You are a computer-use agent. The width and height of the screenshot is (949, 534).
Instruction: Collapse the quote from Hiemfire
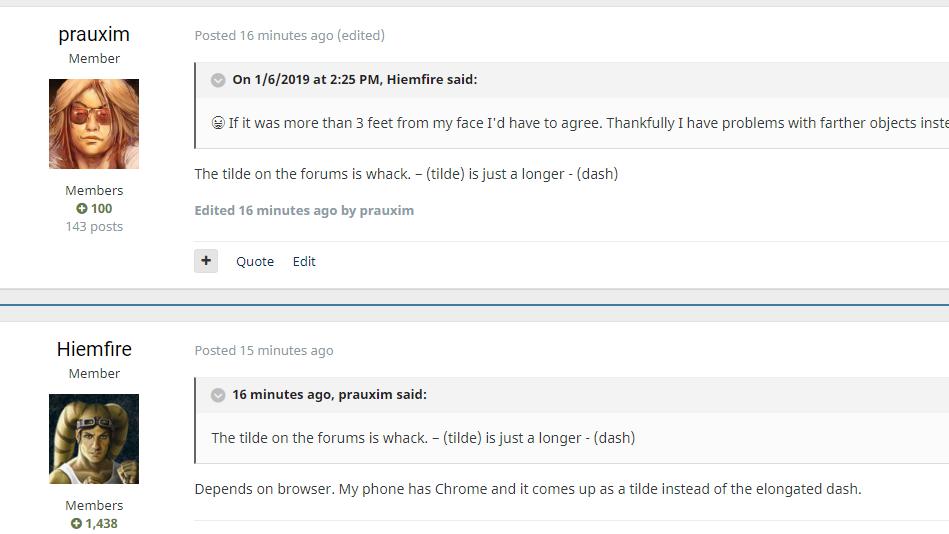pyautogui.click(x=218, y=80)
